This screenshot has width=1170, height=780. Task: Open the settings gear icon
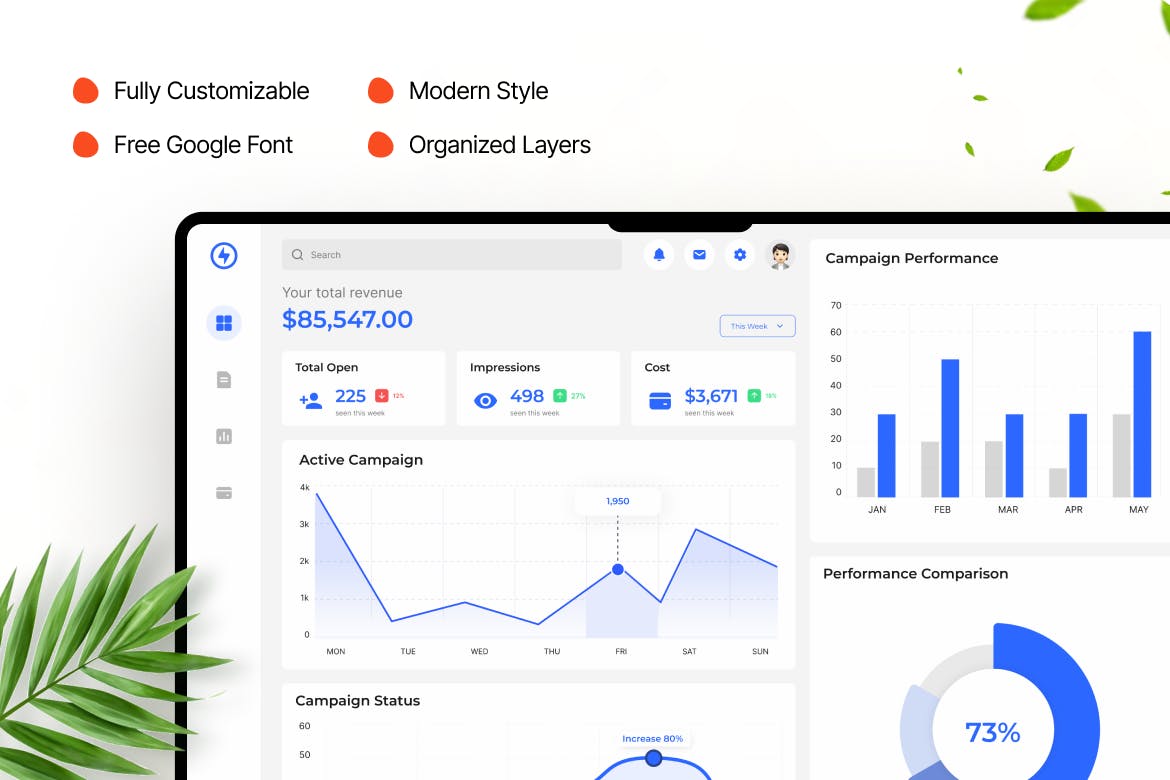[740, 255]
